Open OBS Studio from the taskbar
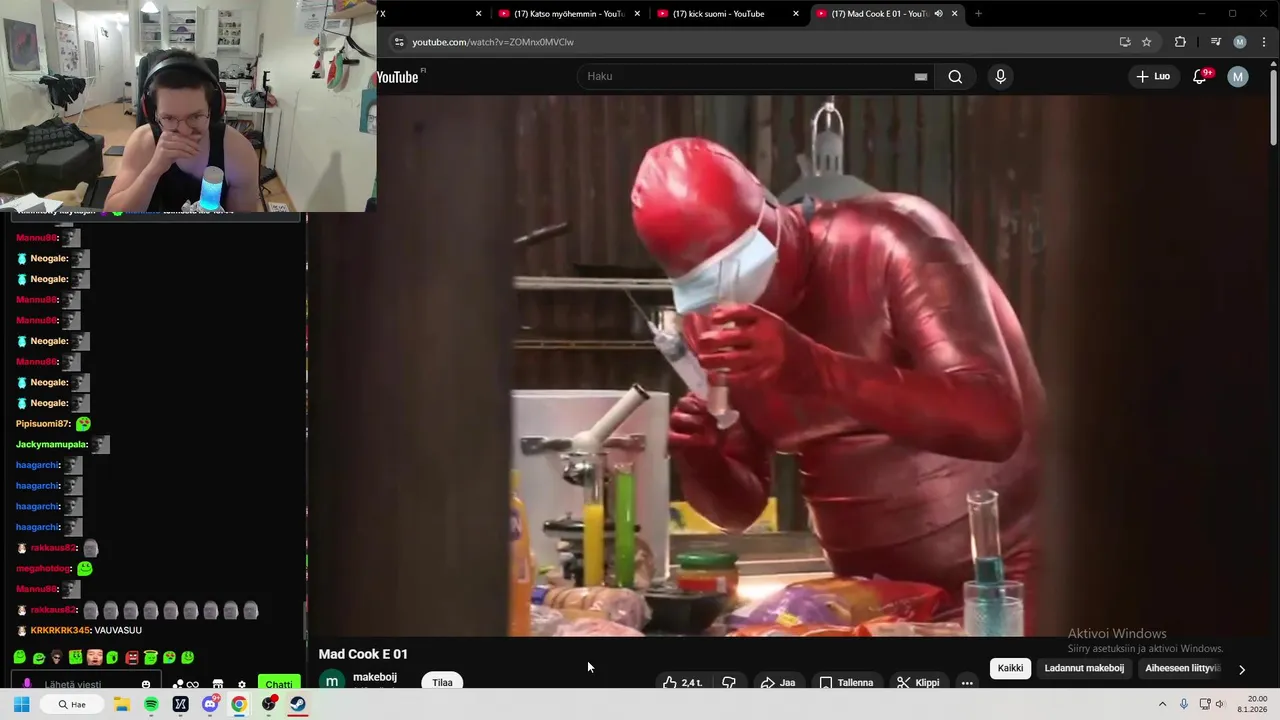 coord(269,704)
